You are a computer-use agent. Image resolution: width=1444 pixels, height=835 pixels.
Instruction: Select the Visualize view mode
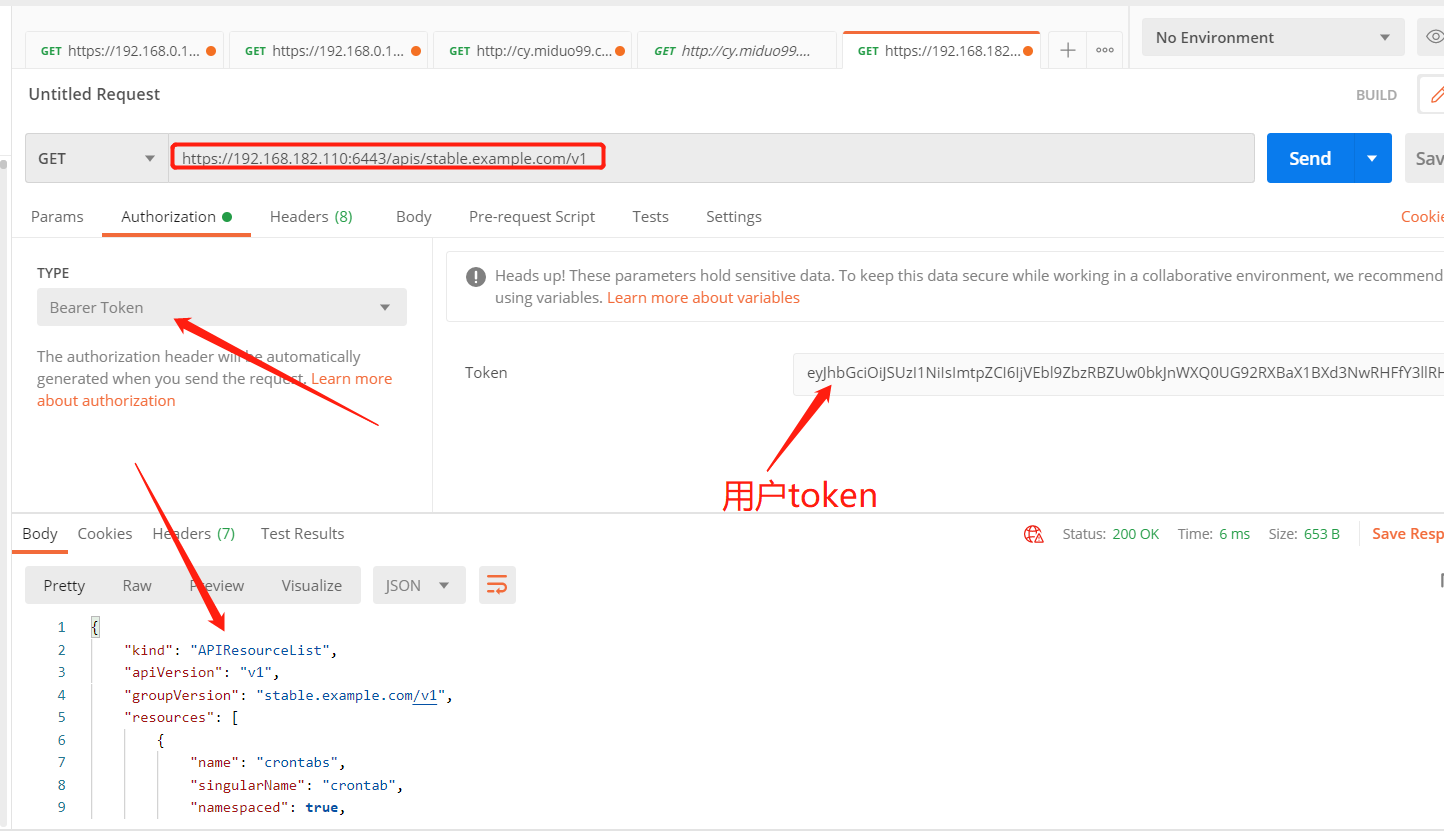click(311, 585)
